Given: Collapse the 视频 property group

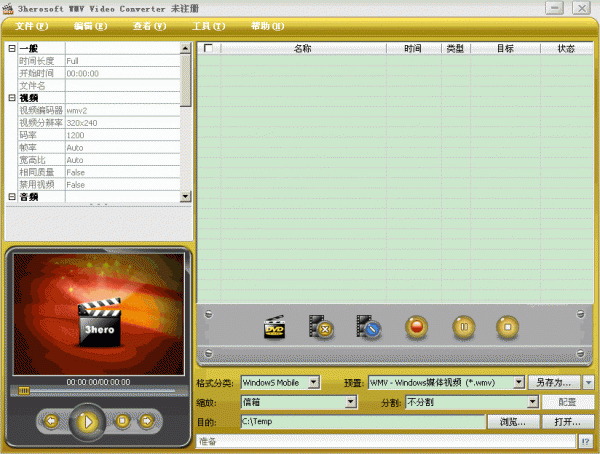Looking at the screenshot, I should point(12,98).
